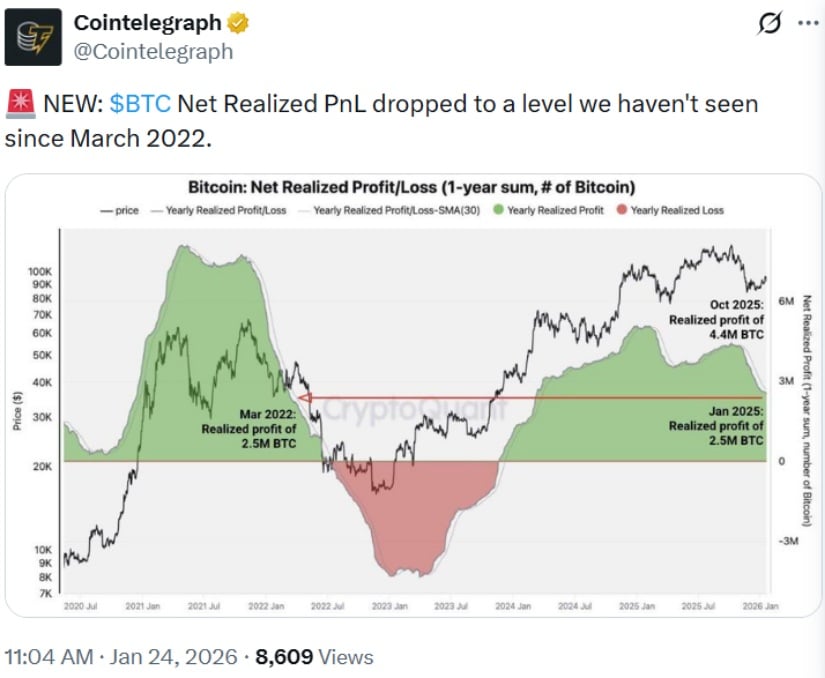
Task: Click the Oct 2025 realized profit annotation
Action: point(717,319)
